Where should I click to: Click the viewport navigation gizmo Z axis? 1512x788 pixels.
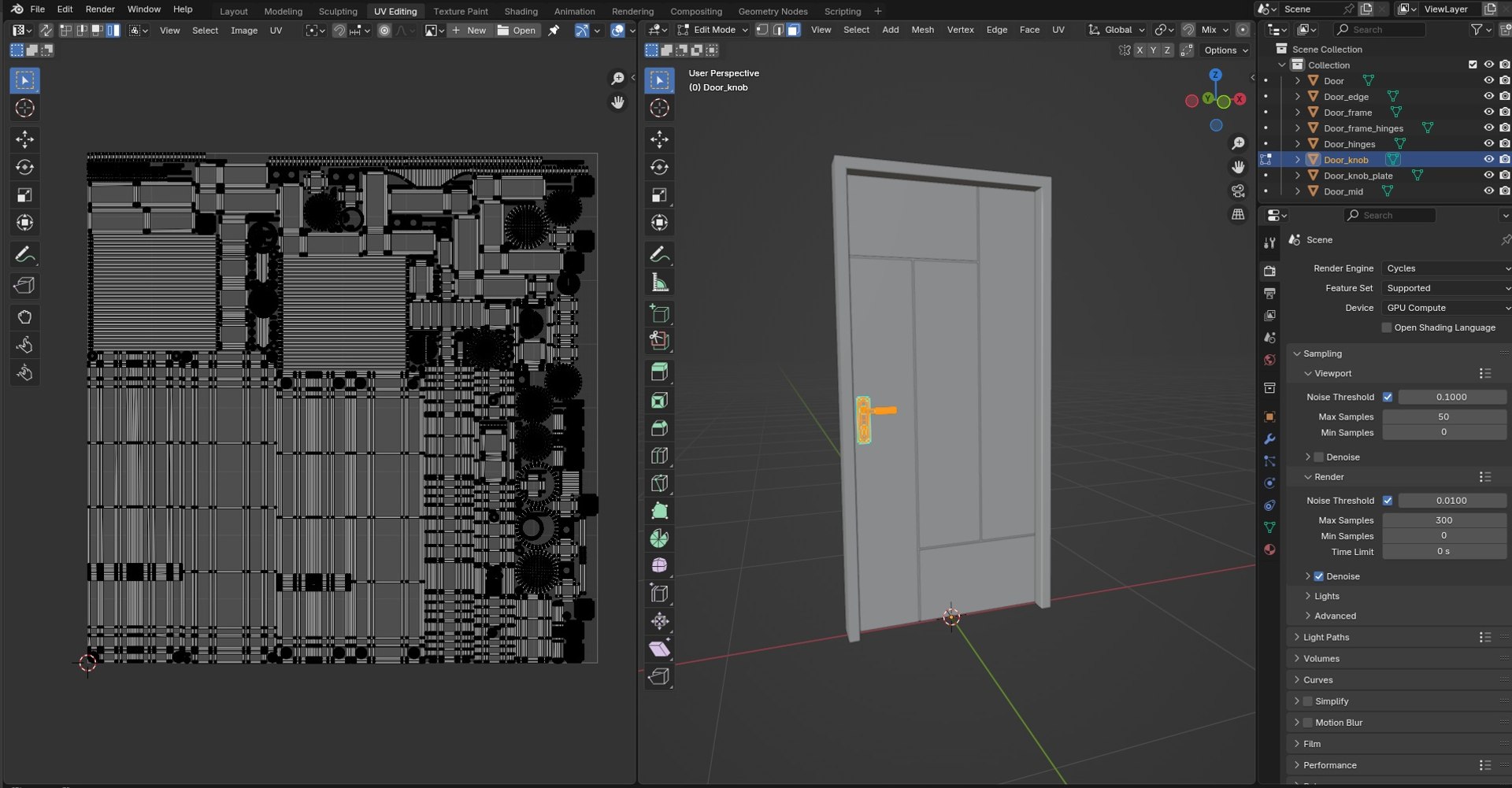click(x=1215, y=75)
